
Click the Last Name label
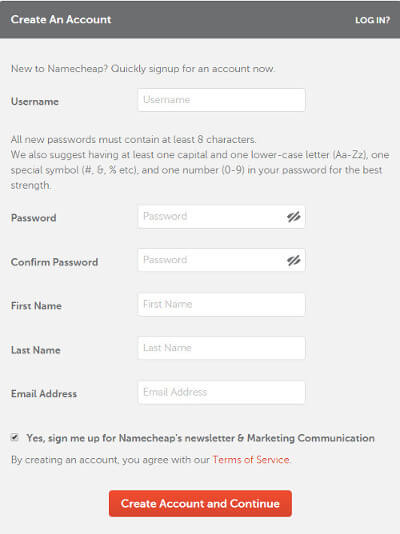point(36,350)
